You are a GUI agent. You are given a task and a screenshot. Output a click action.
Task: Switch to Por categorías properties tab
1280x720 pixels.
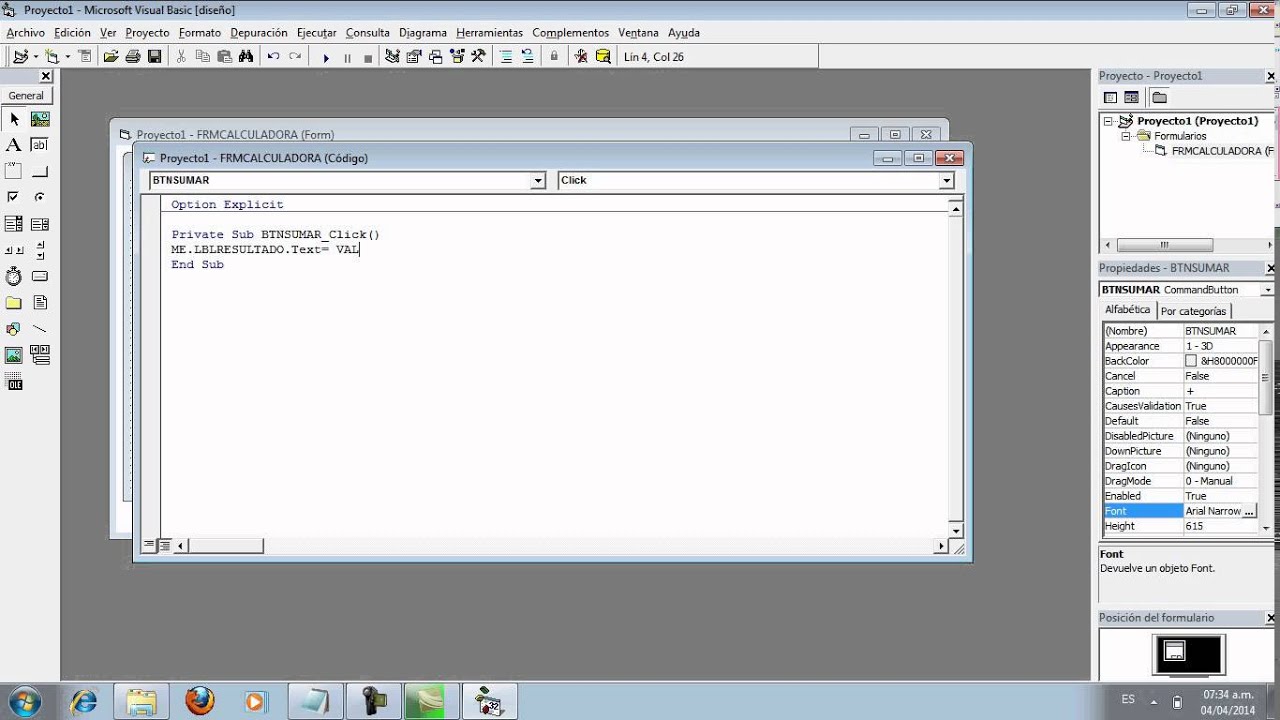(x=1193, y=311)
